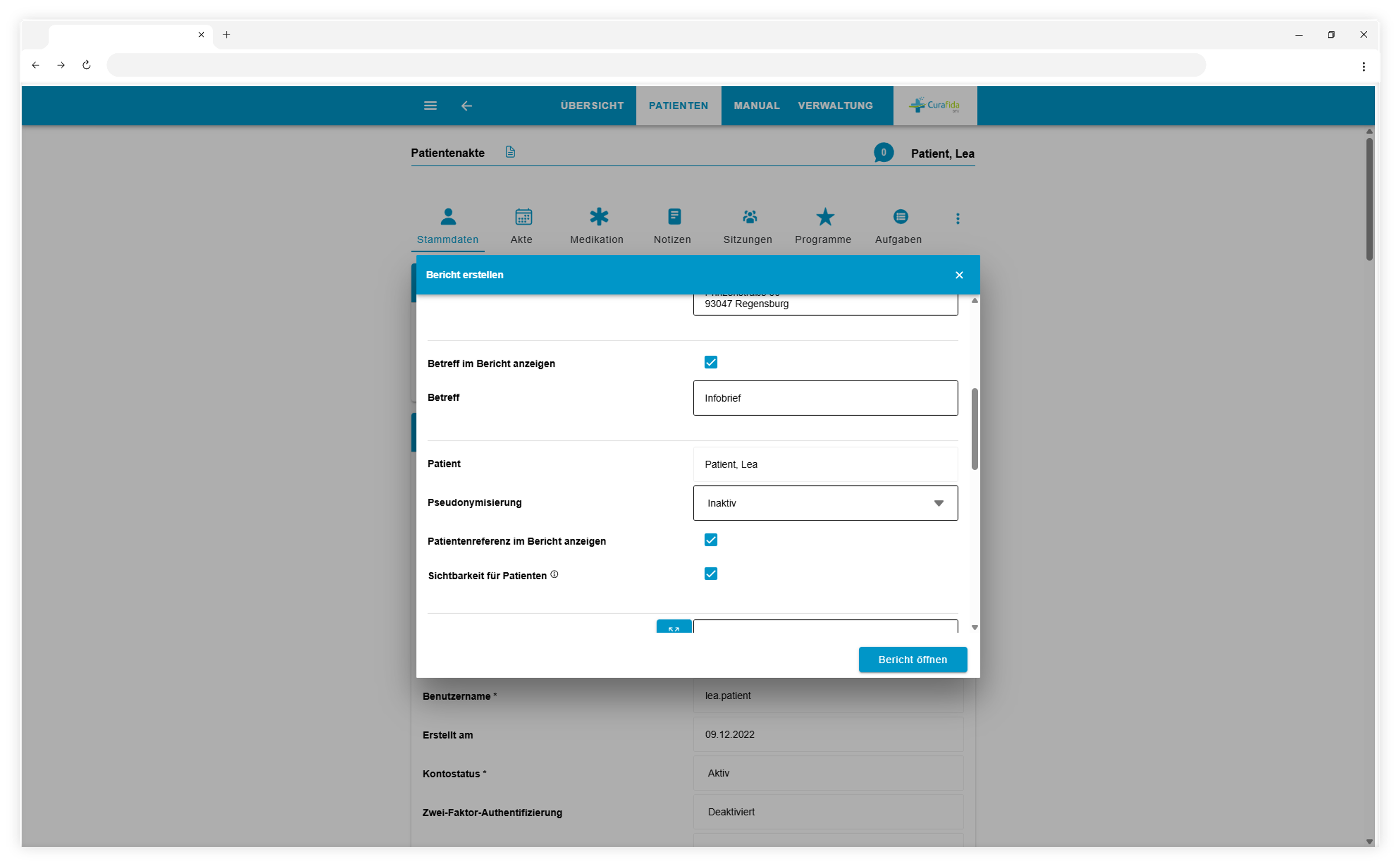Uncheck Betreff im Bericht anzeigen
Screen dimensions: 1400x867
point(711,362)
